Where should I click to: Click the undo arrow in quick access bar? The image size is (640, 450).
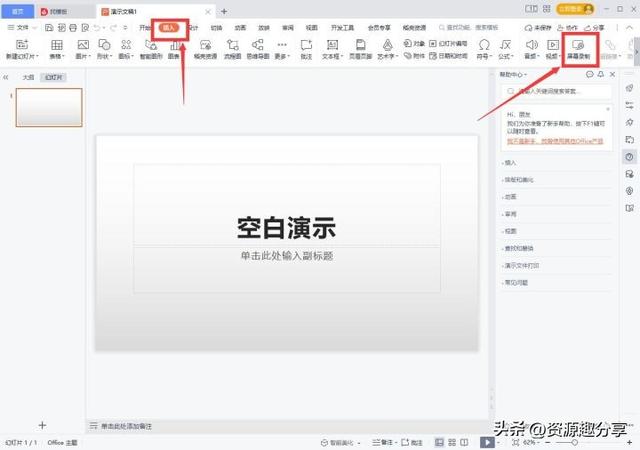click(x=97, y=27)
